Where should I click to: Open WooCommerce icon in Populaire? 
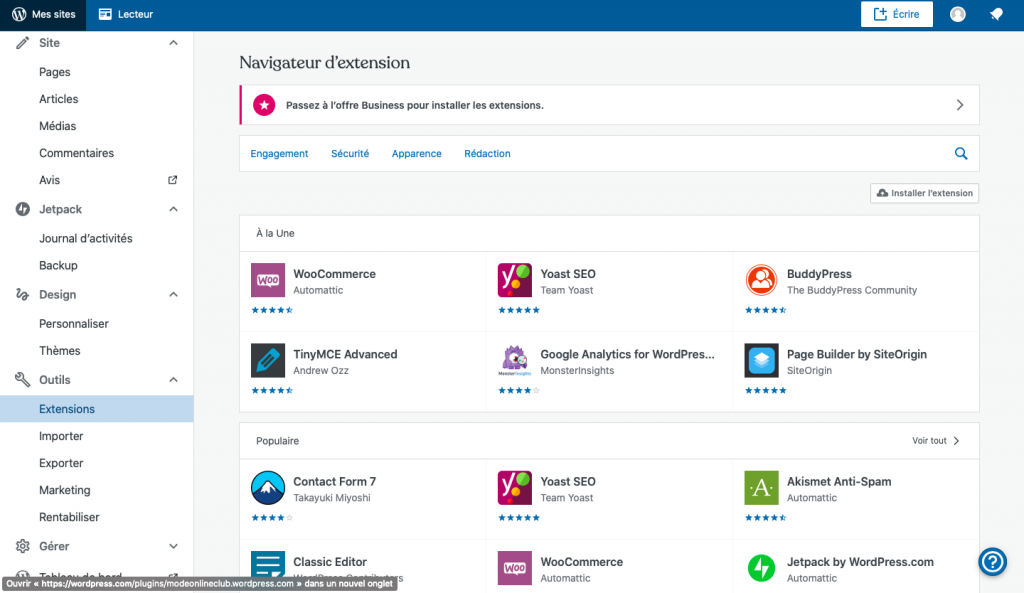(515, 568)
